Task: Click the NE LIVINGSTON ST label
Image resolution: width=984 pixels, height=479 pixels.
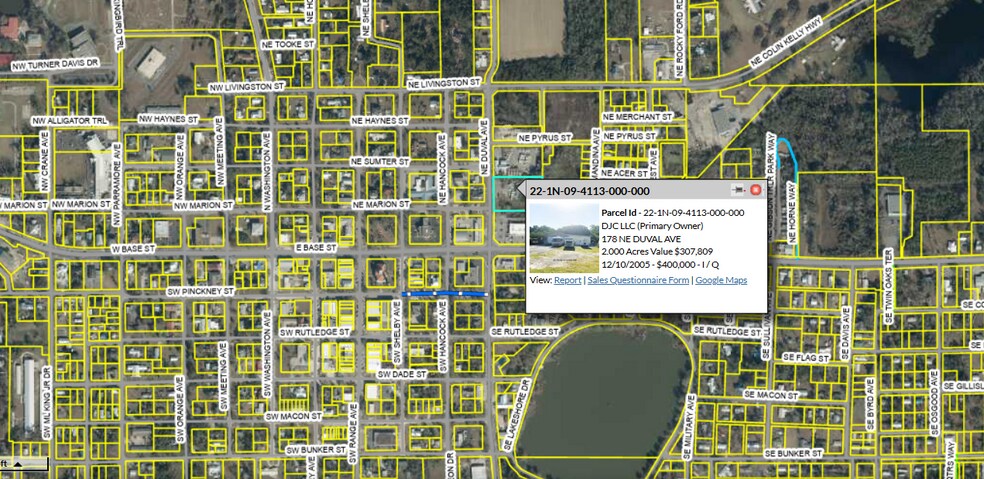Action: click(x=443, y=83)
